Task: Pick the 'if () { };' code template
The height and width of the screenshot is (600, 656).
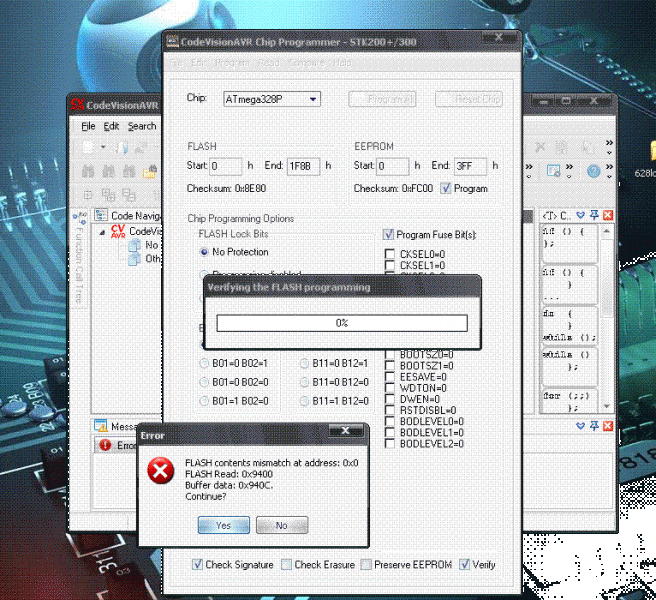Action: pyautogui.click(x=569, y=244)
